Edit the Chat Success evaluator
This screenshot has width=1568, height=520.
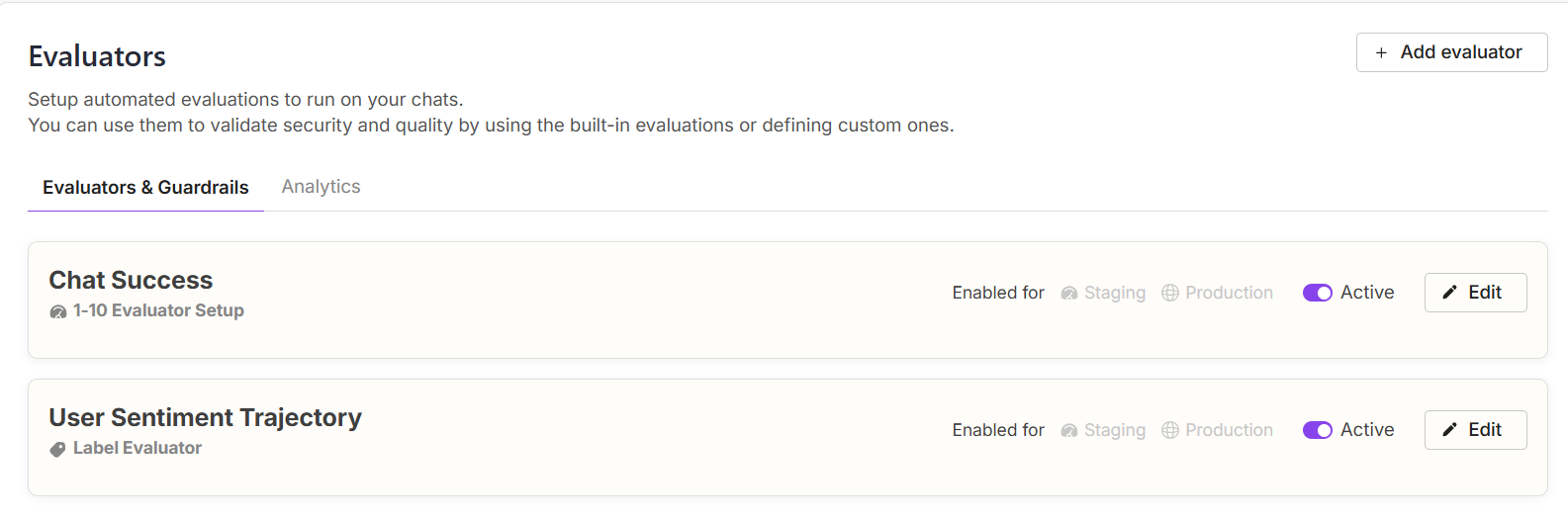(x=1475, y=293)
